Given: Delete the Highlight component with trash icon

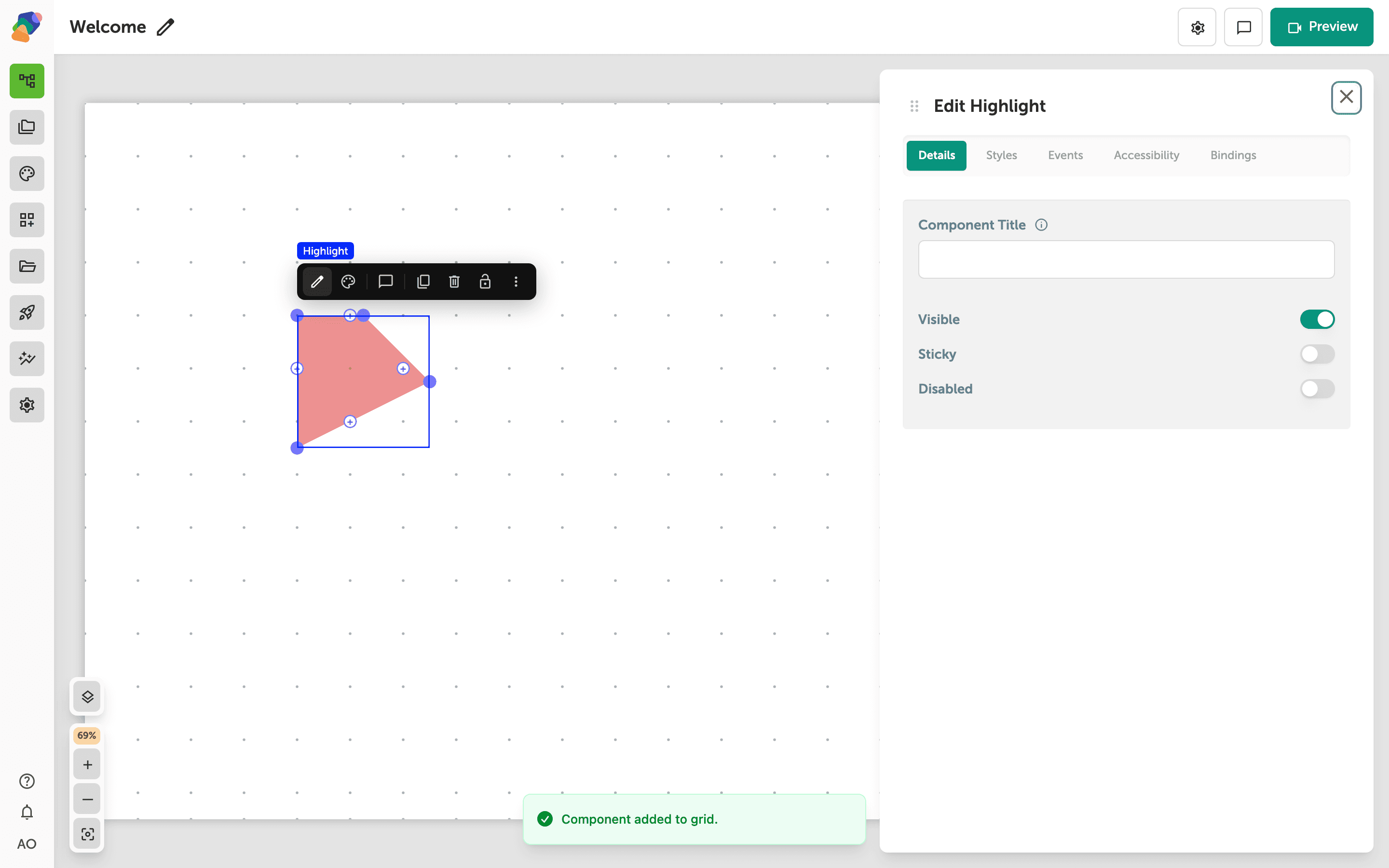Looking at the screenshot, I should click(454, 281).
